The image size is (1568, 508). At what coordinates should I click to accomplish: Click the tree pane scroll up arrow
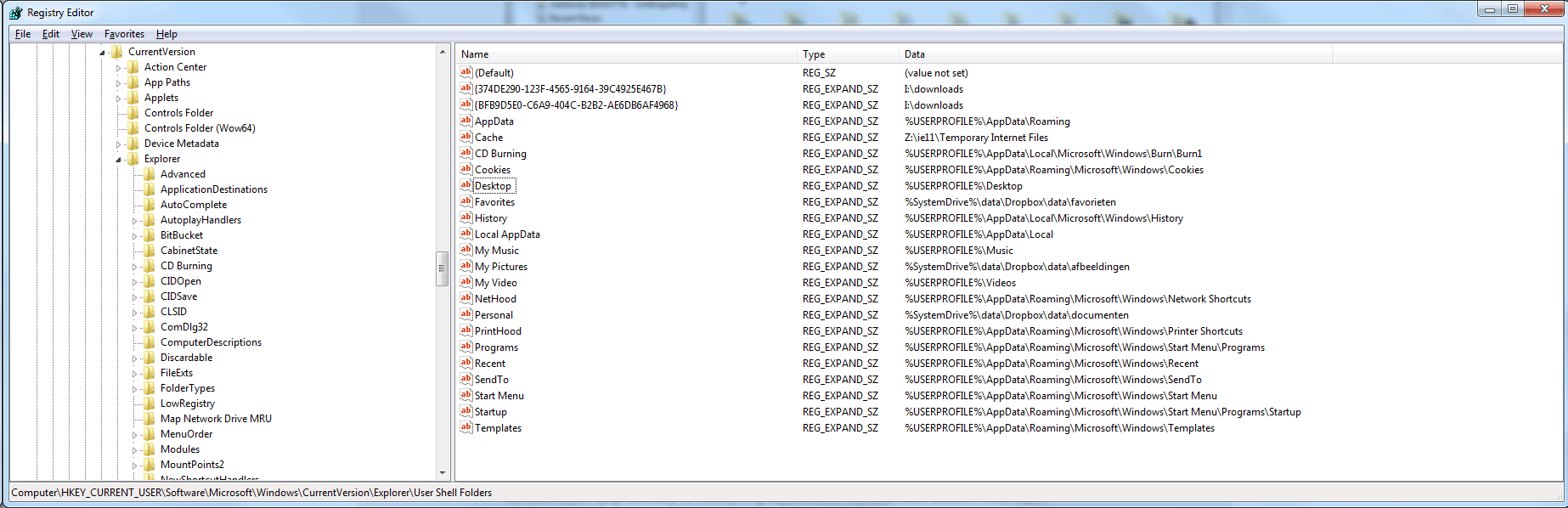pyautogui.click(x=443, y=52)
